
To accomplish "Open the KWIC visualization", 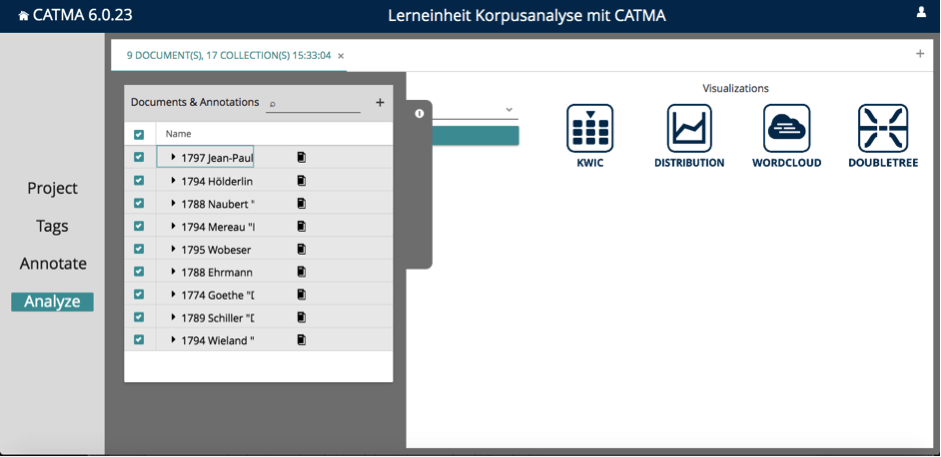I will [589, 128].
